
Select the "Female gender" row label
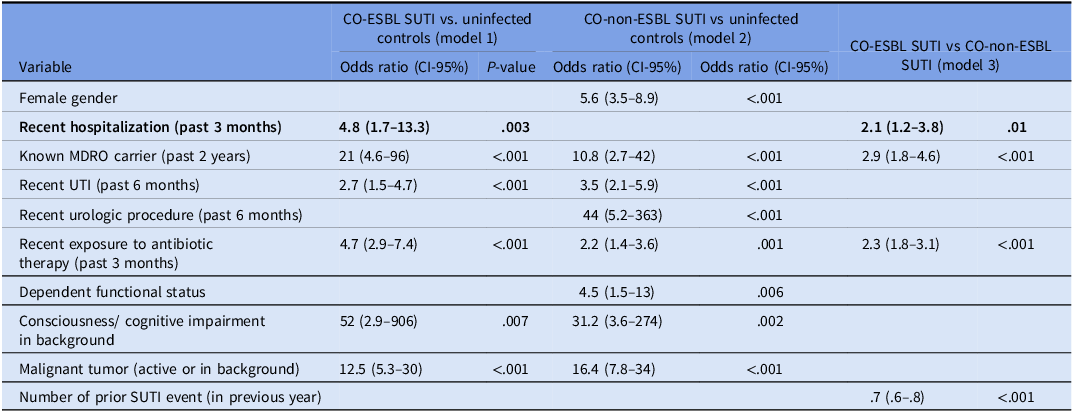pyautogui.click(x=66, y=99)
